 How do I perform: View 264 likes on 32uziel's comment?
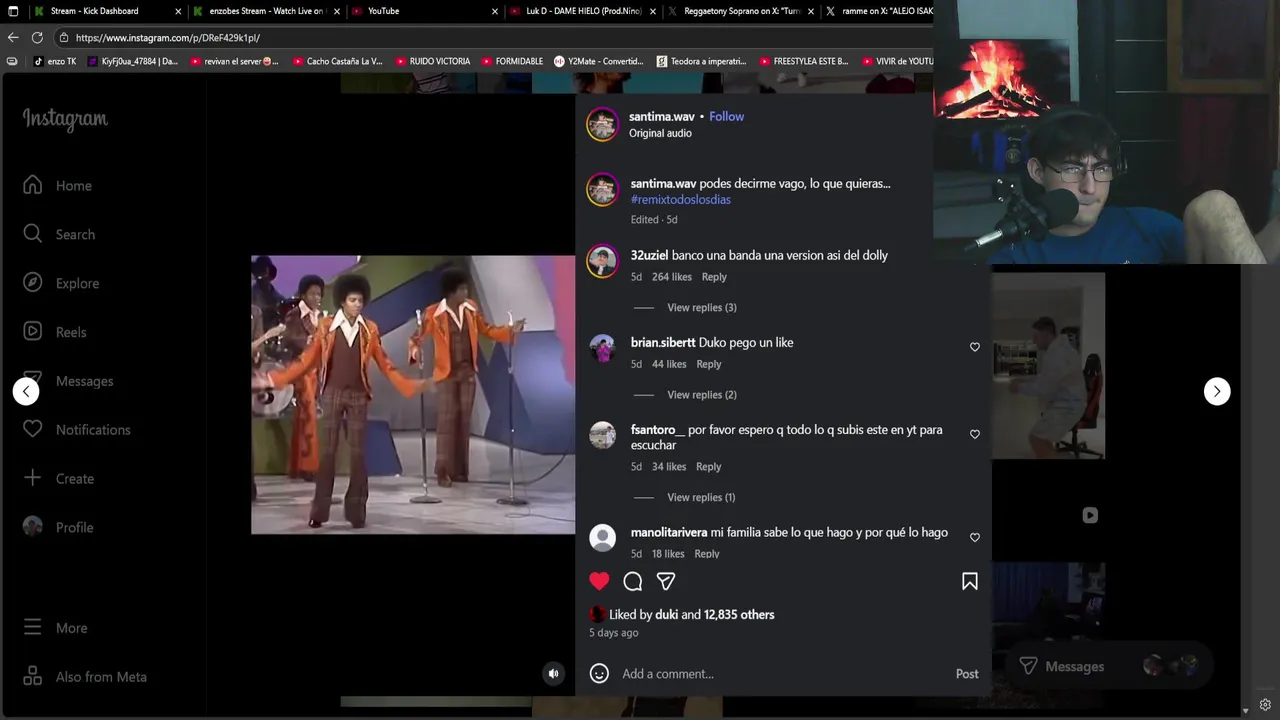click(x=672, y=277)
